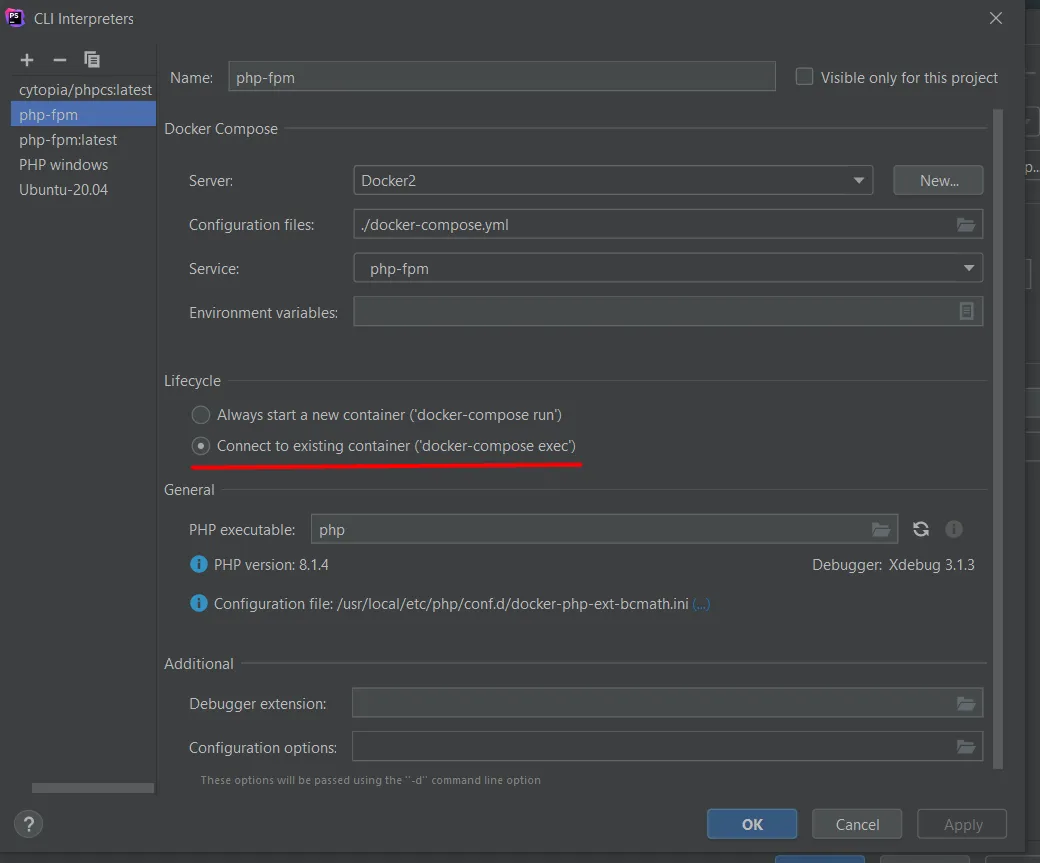Viewport: 1040px width, 863px height.
Task: Add a new CLI interpreter with plus icon
Action: click(27, 60)
